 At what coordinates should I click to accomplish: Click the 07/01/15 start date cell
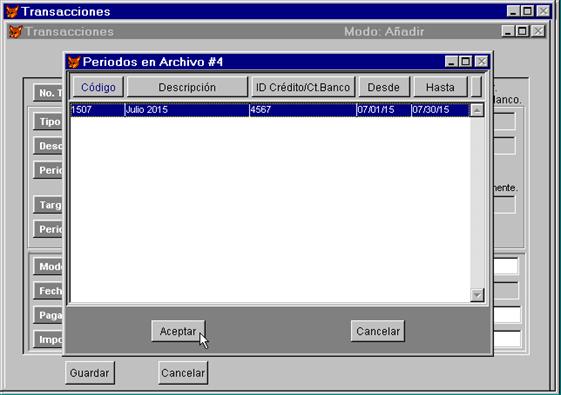pyautogui.click(x=384, y=109)
